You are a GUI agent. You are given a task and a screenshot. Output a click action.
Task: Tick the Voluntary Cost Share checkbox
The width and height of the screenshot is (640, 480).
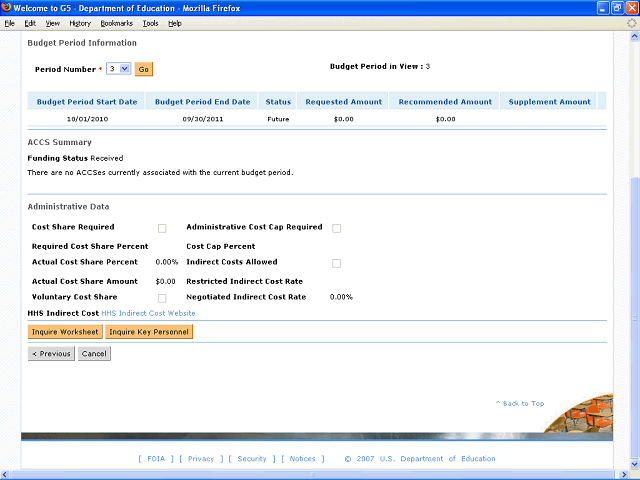(x=162, y=298)
